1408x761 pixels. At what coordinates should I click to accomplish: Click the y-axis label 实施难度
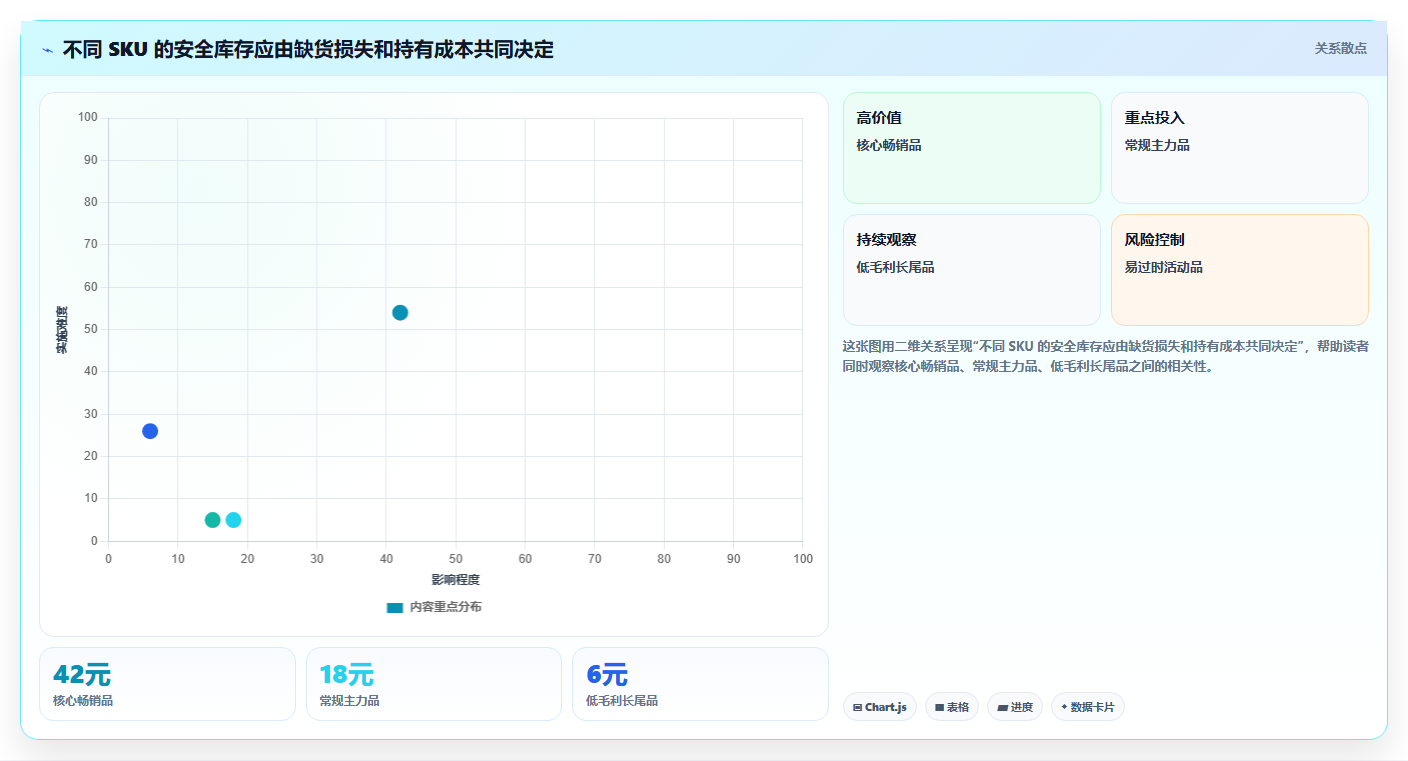coord(62,330)
